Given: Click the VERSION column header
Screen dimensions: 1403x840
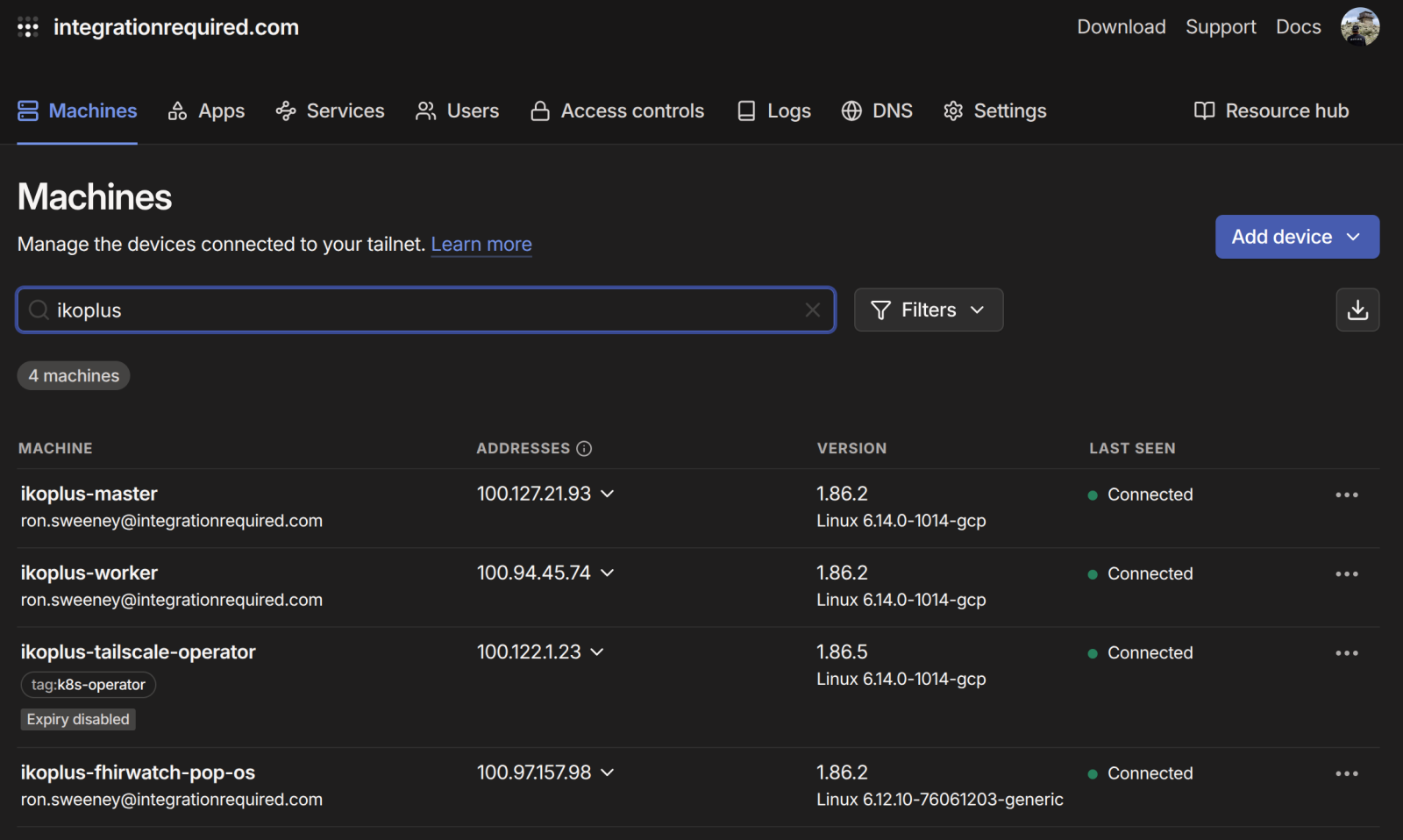Looking at the screenshot, I should 851,448.
